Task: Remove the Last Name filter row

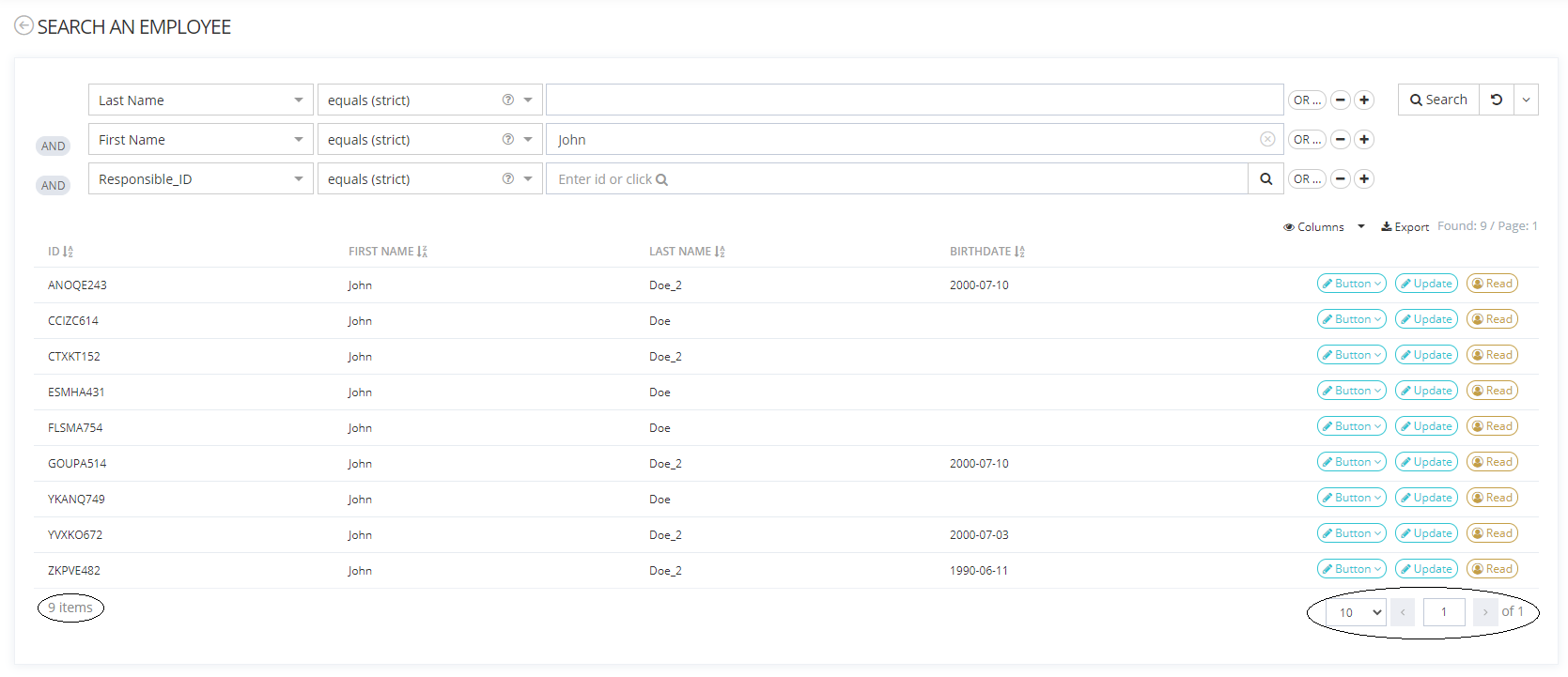Action: click(1341, 100)
